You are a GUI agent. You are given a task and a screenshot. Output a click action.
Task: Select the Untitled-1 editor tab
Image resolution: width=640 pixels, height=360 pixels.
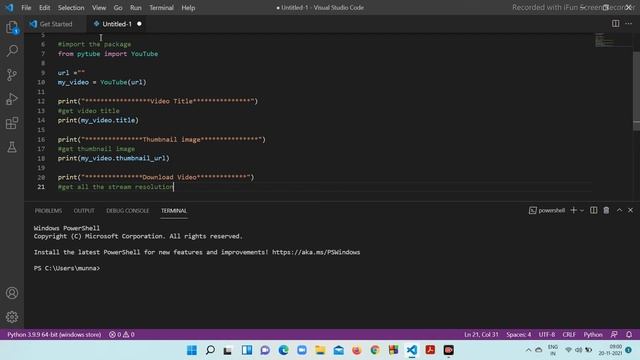click(x=117, y=24)
